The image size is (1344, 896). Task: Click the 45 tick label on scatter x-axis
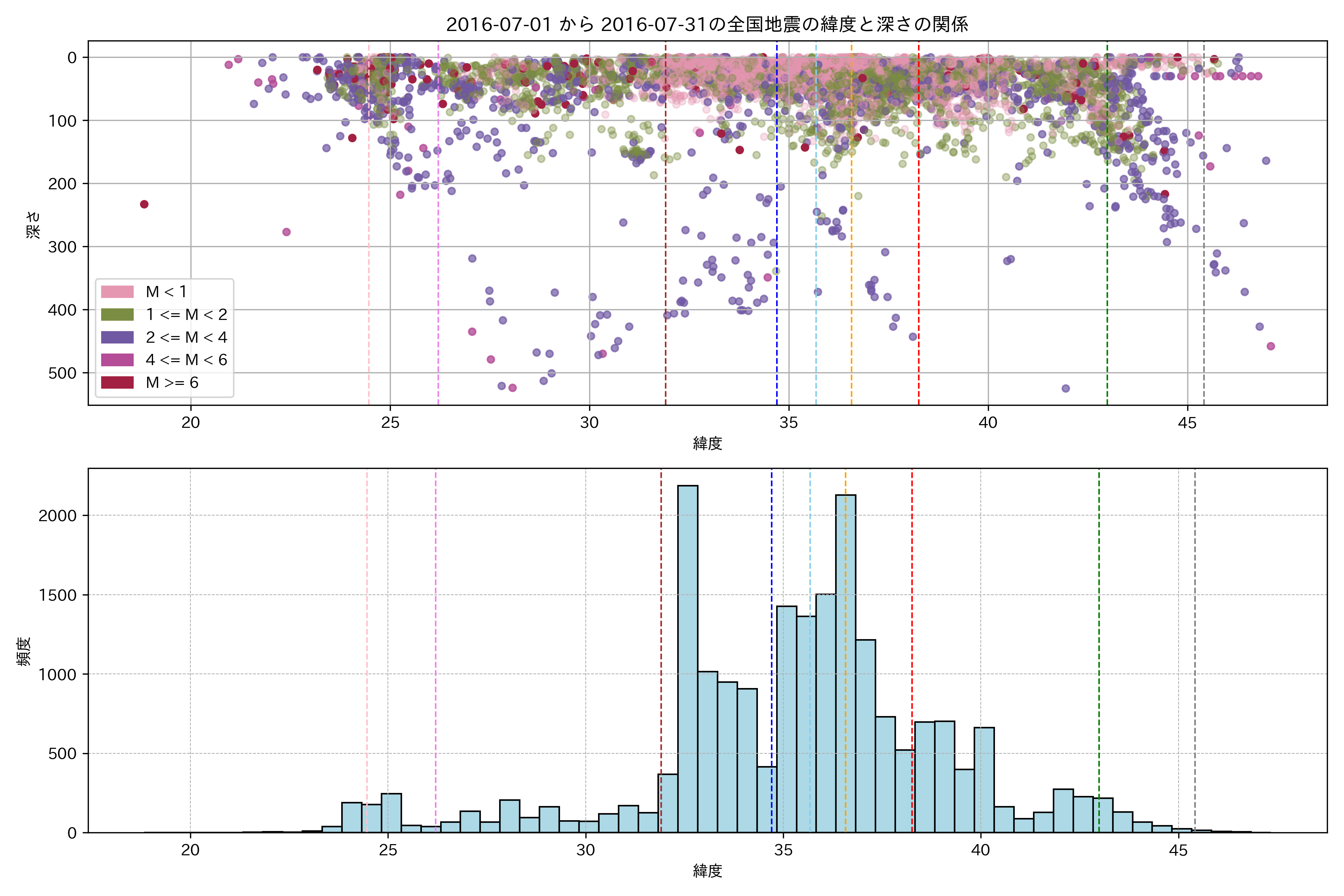coord(1188,423)
